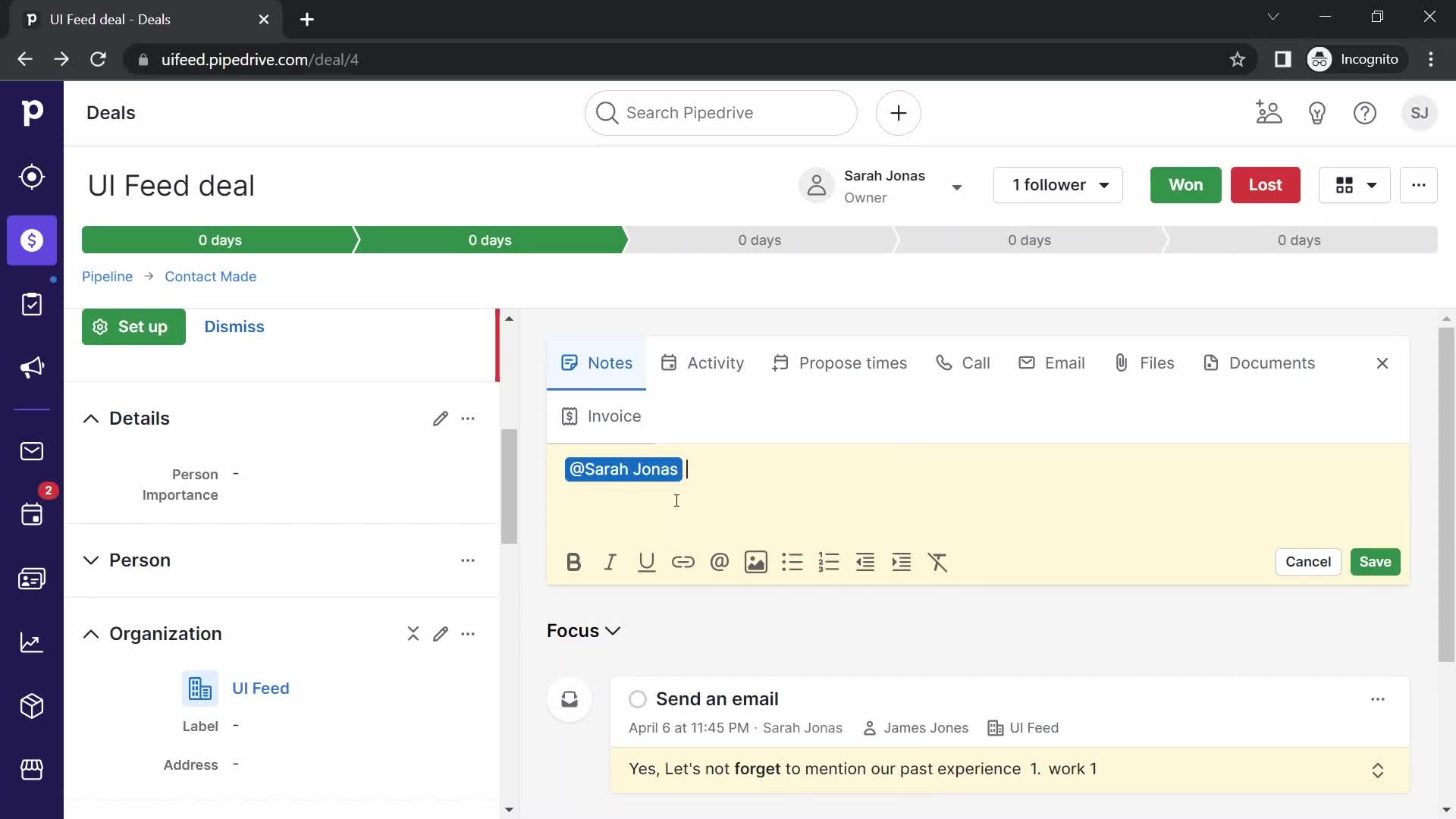Click the mention (@) icon

pyautogui.click(x=719, y=562)
